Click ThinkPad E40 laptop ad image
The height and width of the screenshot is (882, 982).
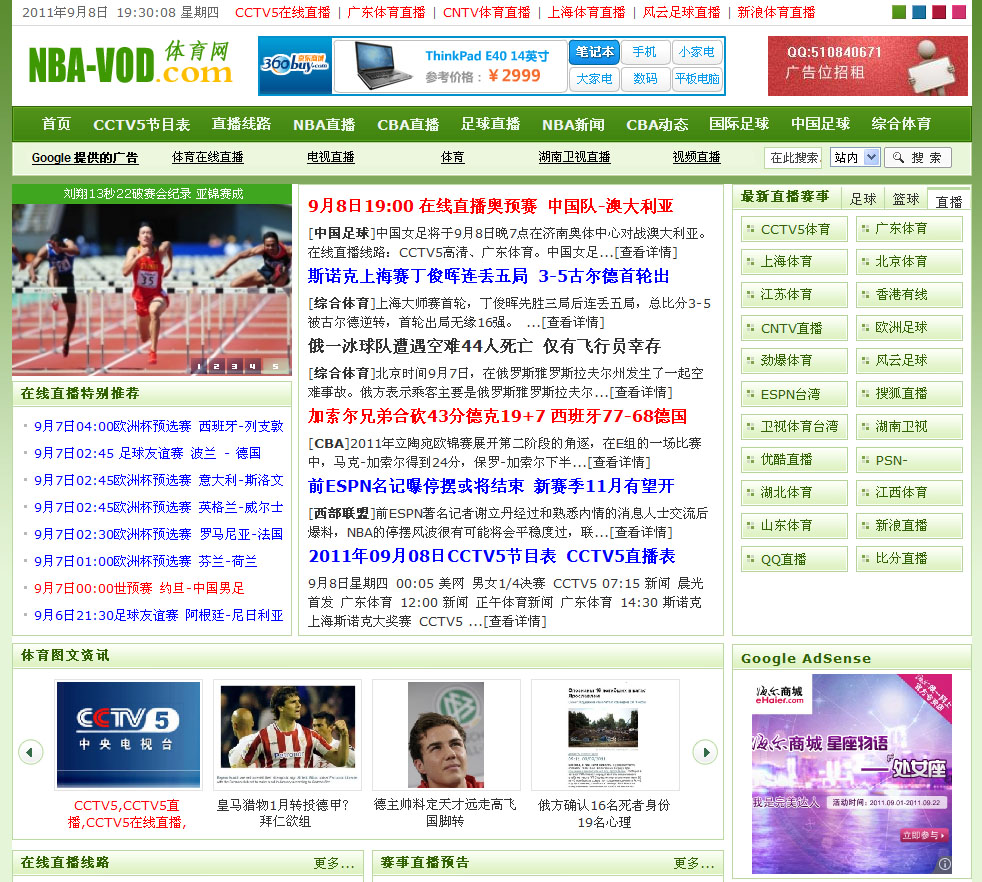(450, 66)
